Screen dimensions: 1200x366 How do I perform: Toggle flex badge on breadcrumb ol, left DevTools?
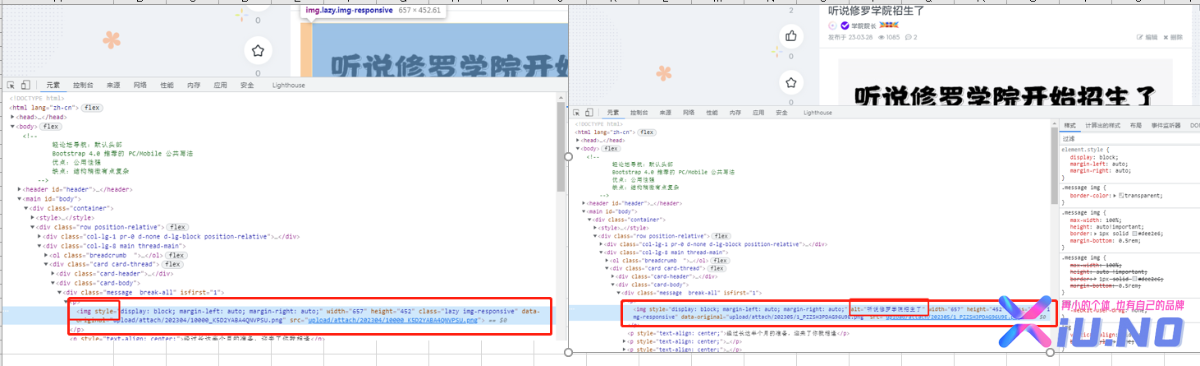coord(175,255)
